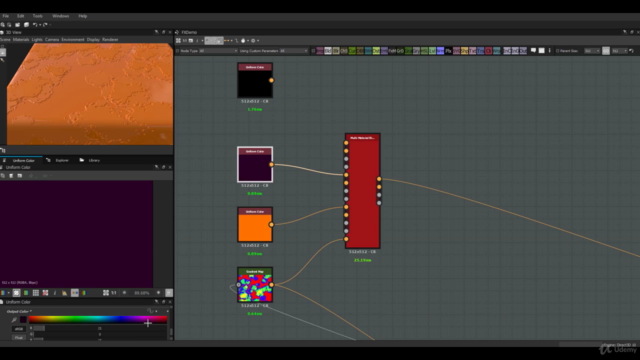The width and height of the screenshot is (640, 360).
Task: Select the Gradient Map node
Action: coord(255,285)
